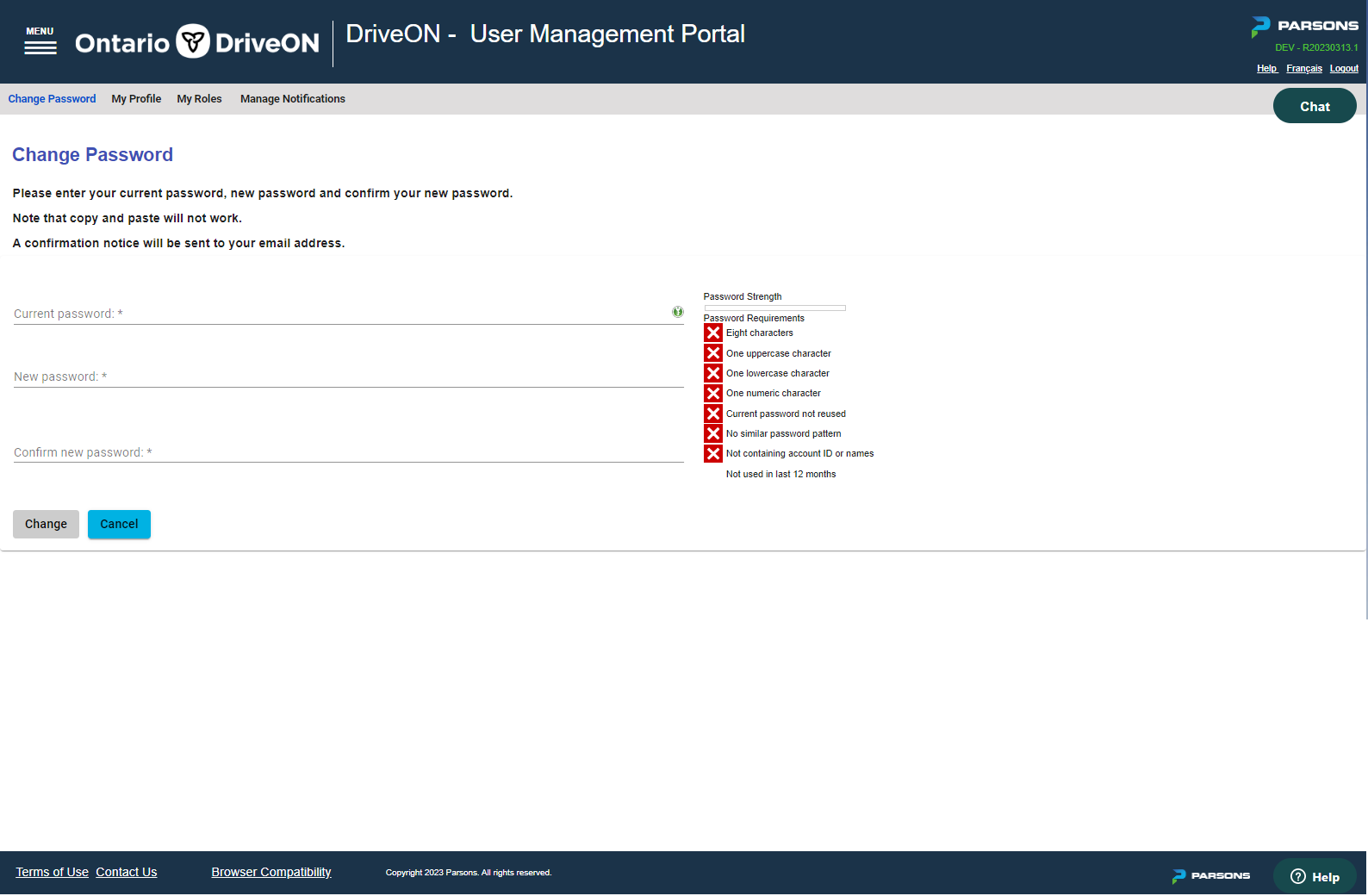Open Terms of Use link
Screen dimensions: 1368x896
tap(52, 873)
